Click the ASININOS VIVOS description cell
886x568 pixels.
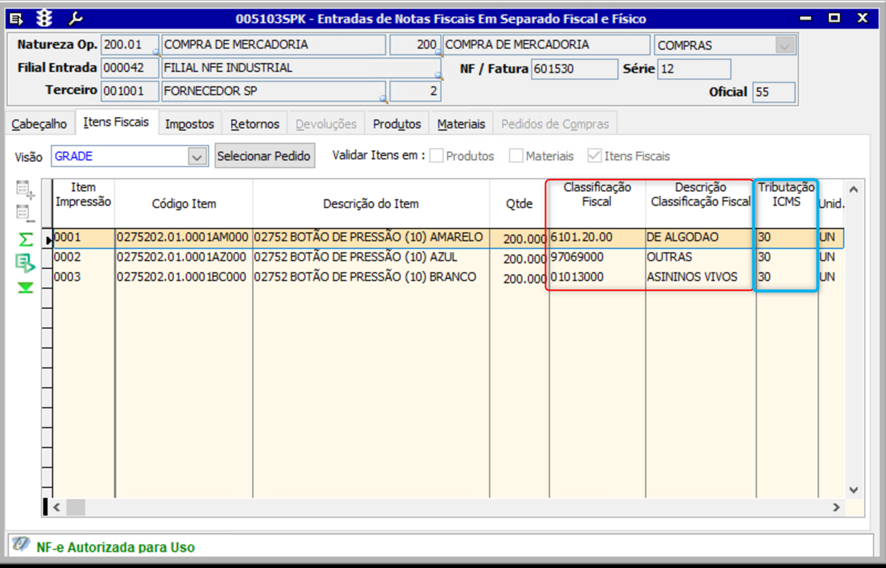pyautogui.click(x=701, y=278)
